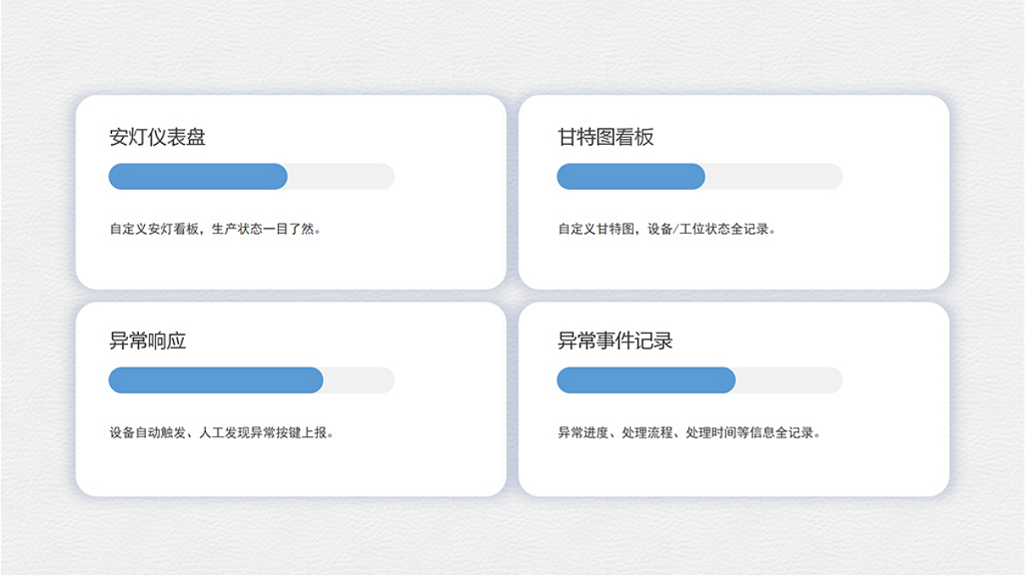
Task: Select the 安灯仪表盘 card title
Action: coord(157,137)
